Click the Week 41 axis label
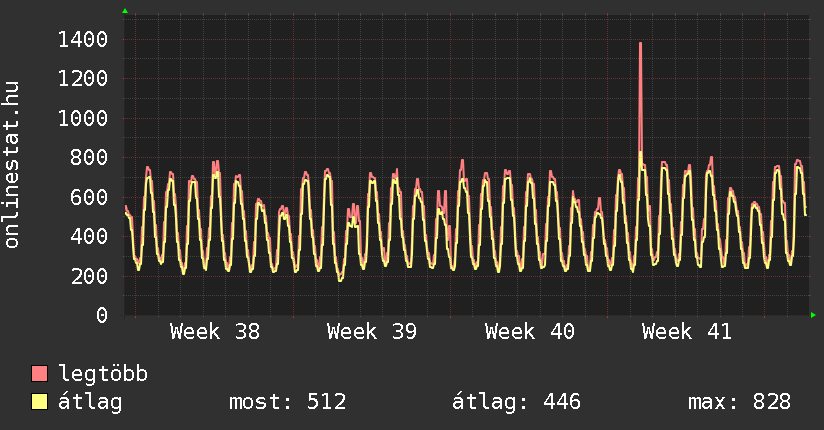 (x=686, y=332)
